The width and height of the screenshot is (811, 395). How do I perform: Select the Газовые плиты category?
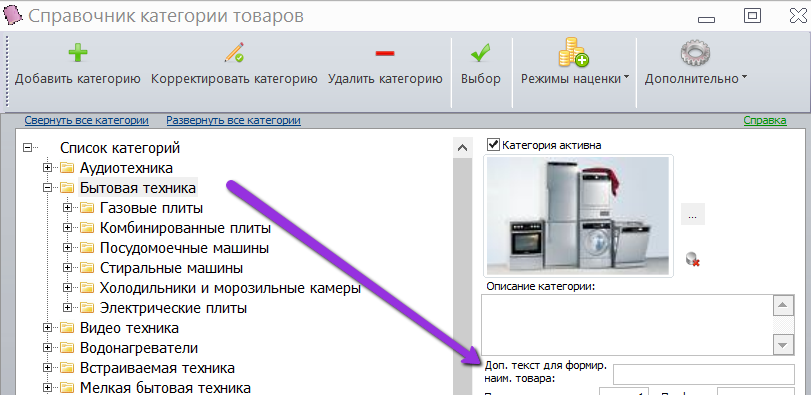[x=152, y=208]
